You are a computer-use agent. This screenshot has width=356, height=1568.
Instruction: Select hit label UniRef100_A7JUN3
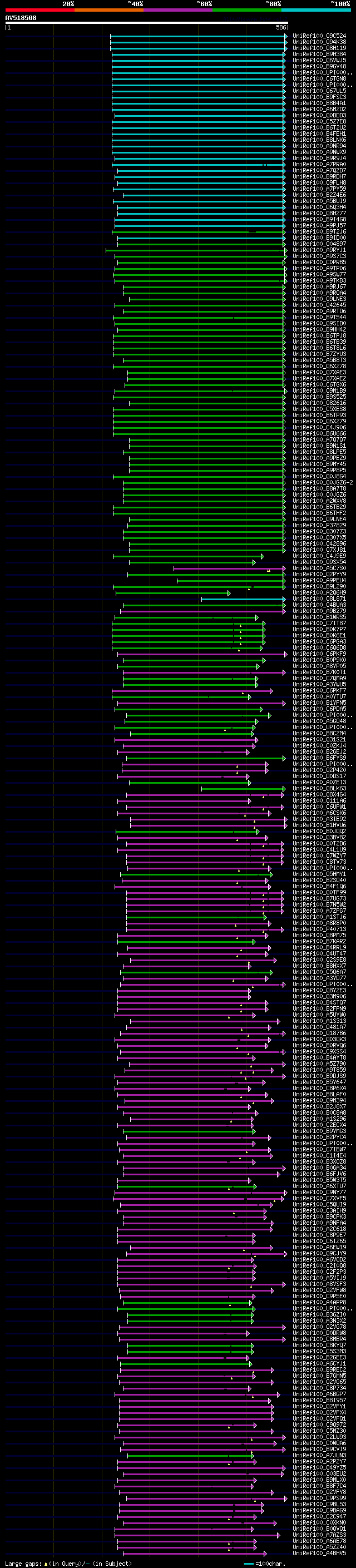[x=319, y=1456]
